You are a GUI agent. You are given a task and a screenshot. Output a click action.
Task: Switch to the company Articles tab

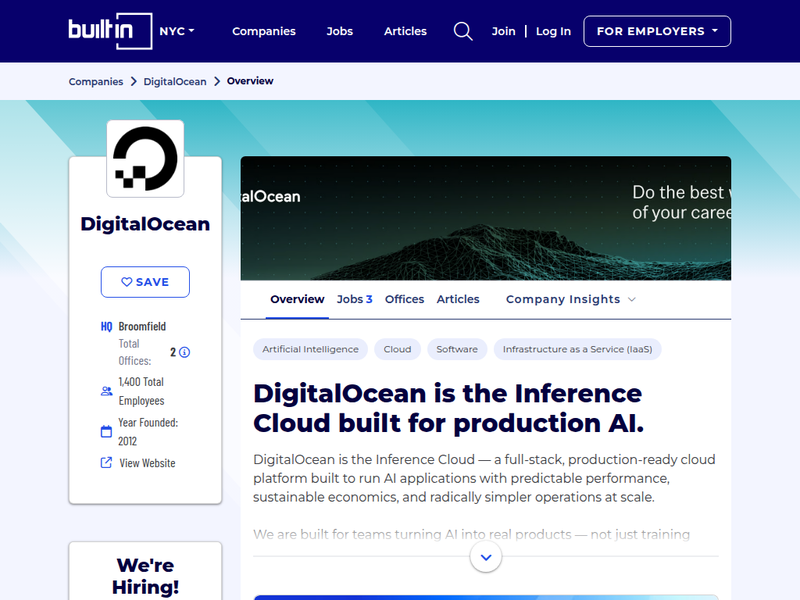coord(458,299)
